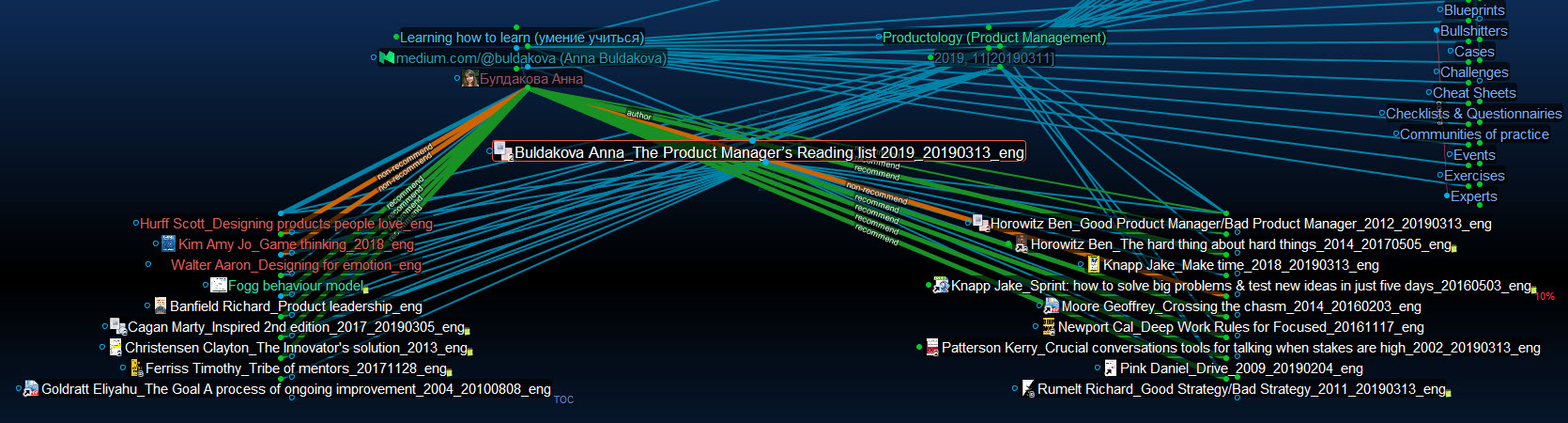Click the book cover icon for Kim Amy Jo_Game thinking
Image resolution: width=1568 pixels, height=423 pixels.
[169, 244]
